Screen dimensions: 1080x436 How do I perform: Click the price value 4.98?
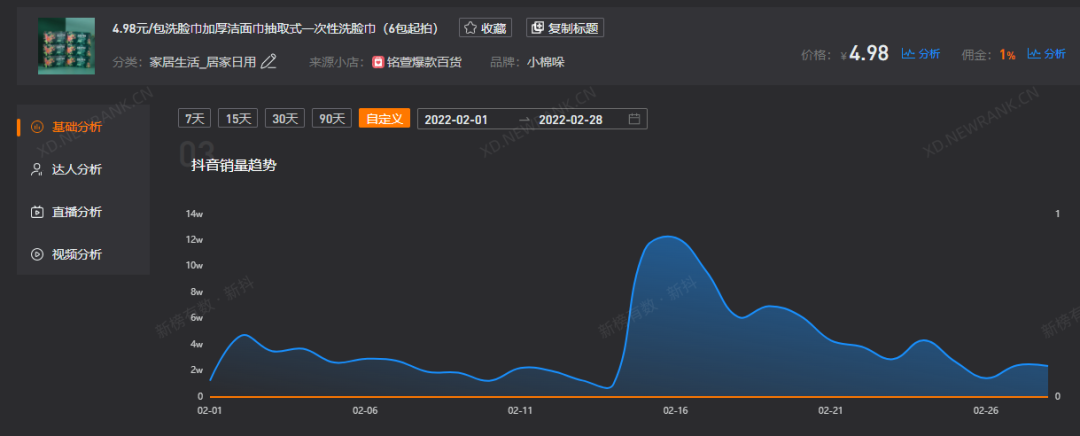click(869, 53)
